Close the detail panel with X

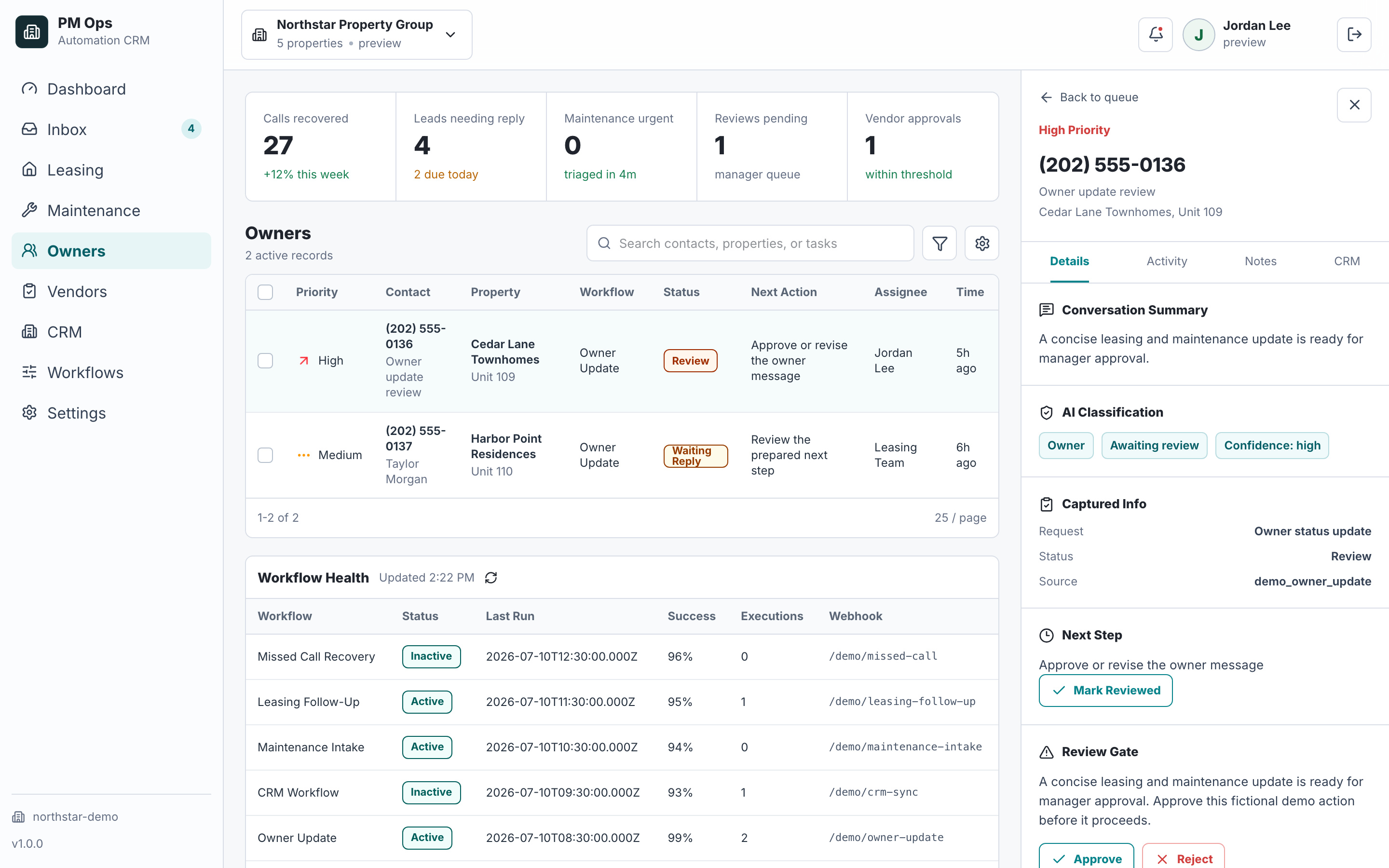1354,105
